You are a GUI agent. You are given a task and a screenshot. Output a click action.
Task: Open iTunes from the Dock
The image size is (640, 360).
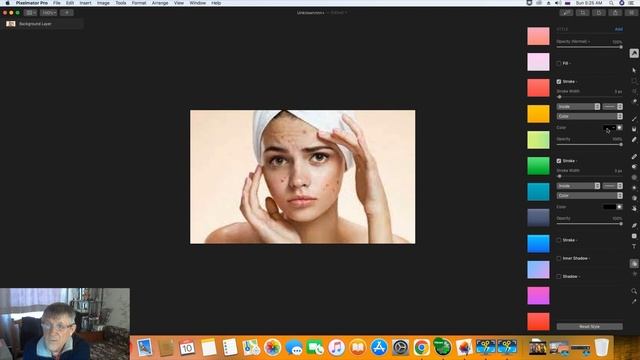336,347
